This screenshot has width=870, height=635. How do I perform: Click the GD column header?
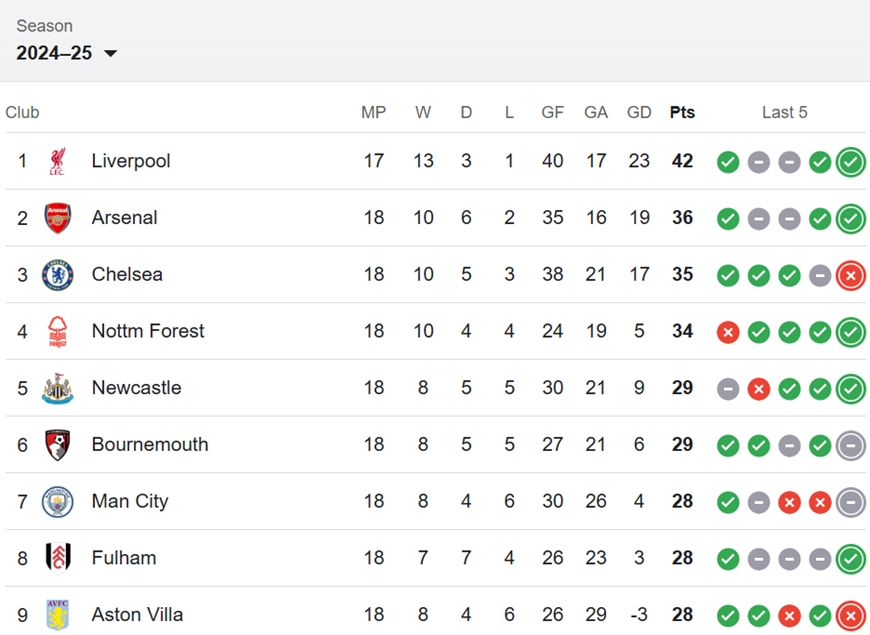639,112
